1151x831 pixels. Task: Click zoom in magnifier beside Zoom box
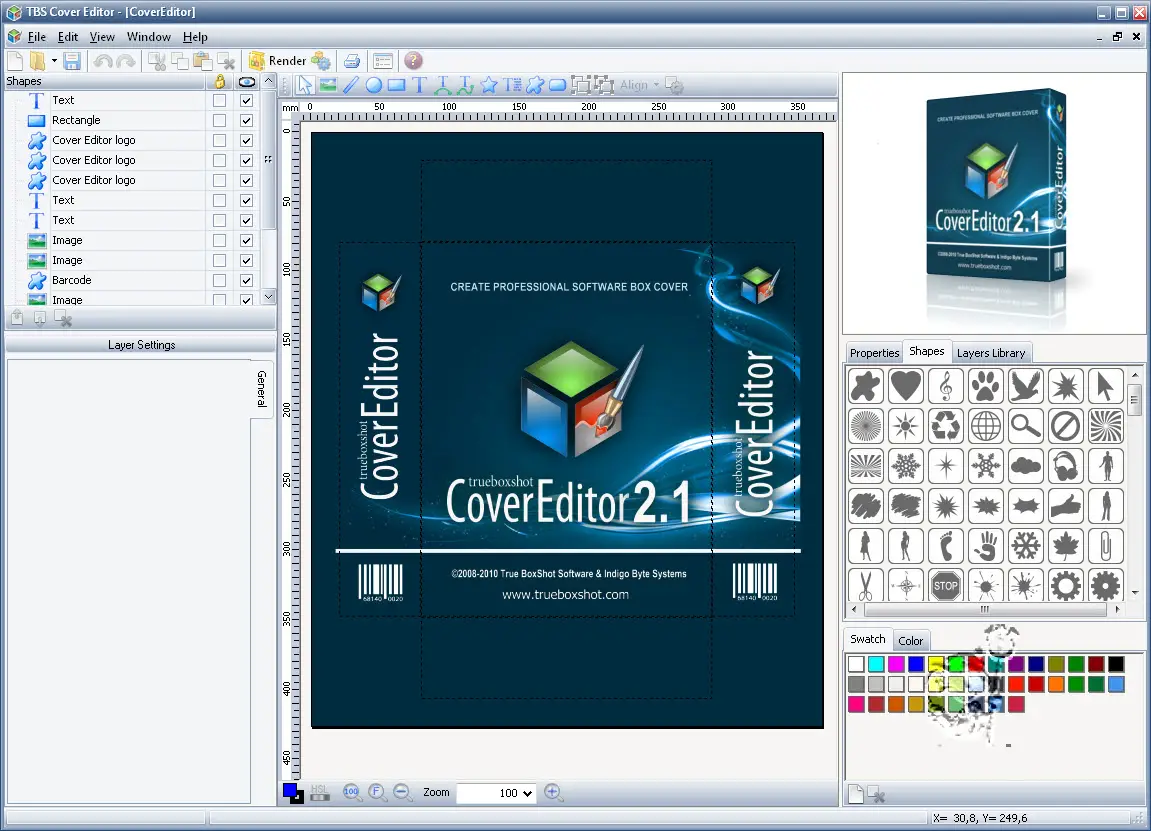tap(553, 792)
